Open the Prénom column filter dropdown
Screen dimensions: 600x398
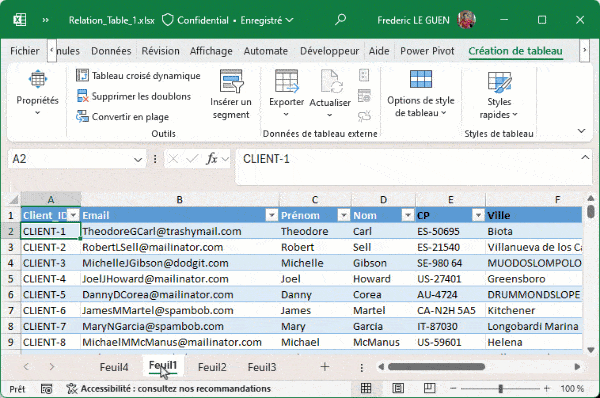pos(344,215)
